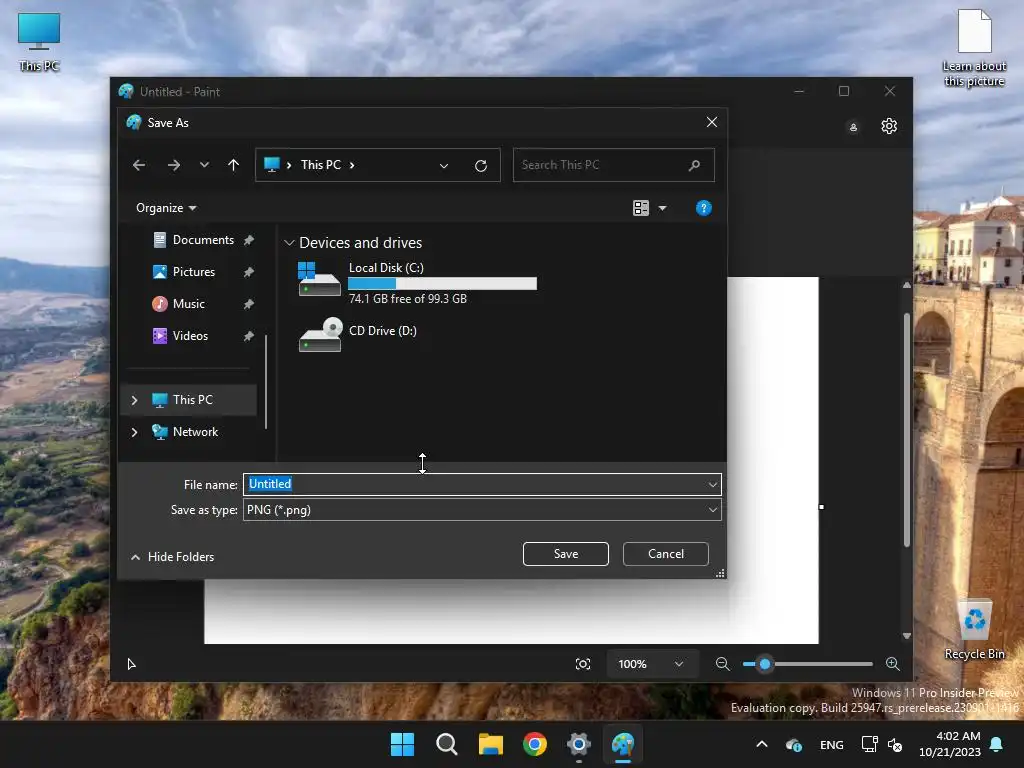Click the Save button
Screen dimensions: 1024x768
566,554
